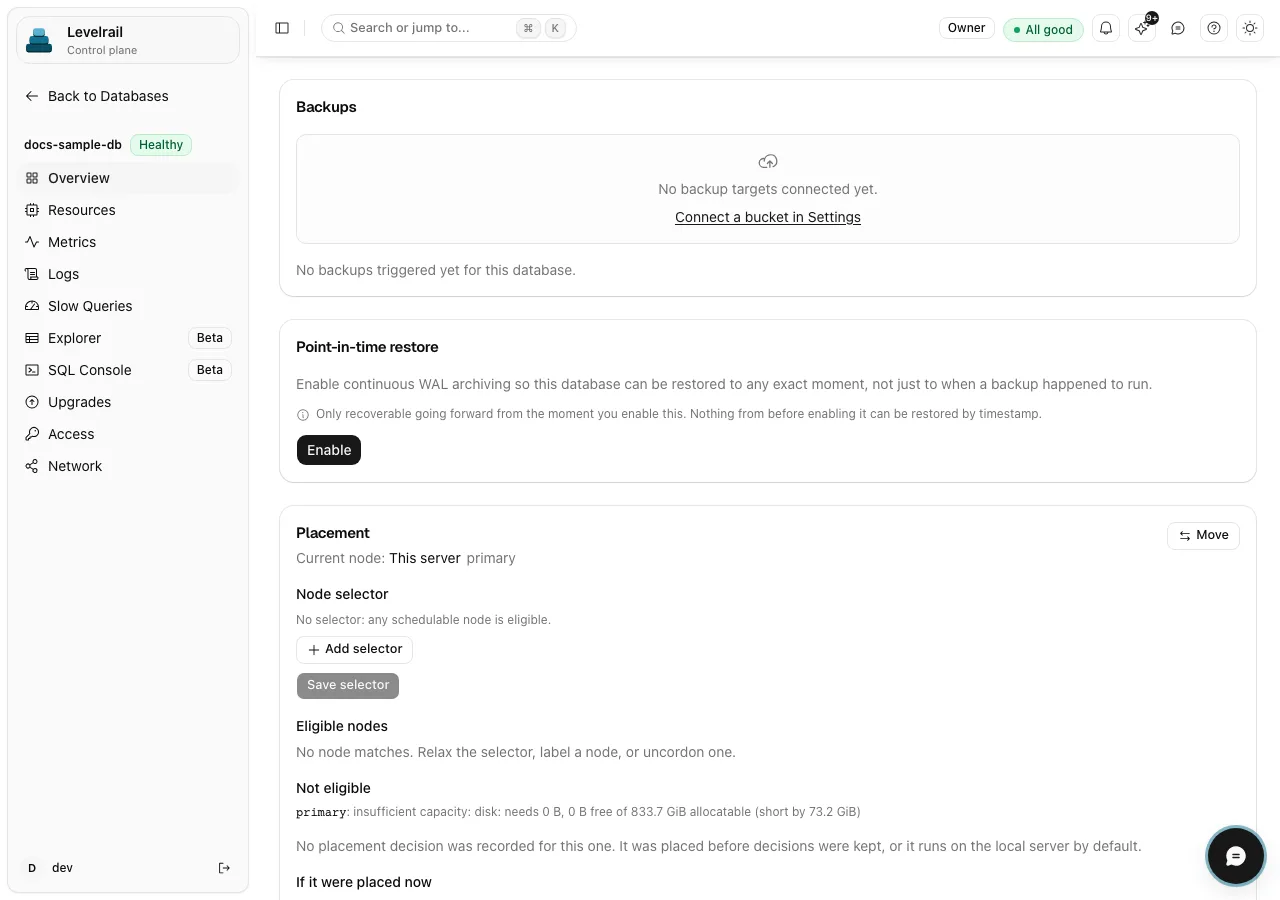
Task: Open the Access page
Action: pyautogui.click(x=128, y=434)
